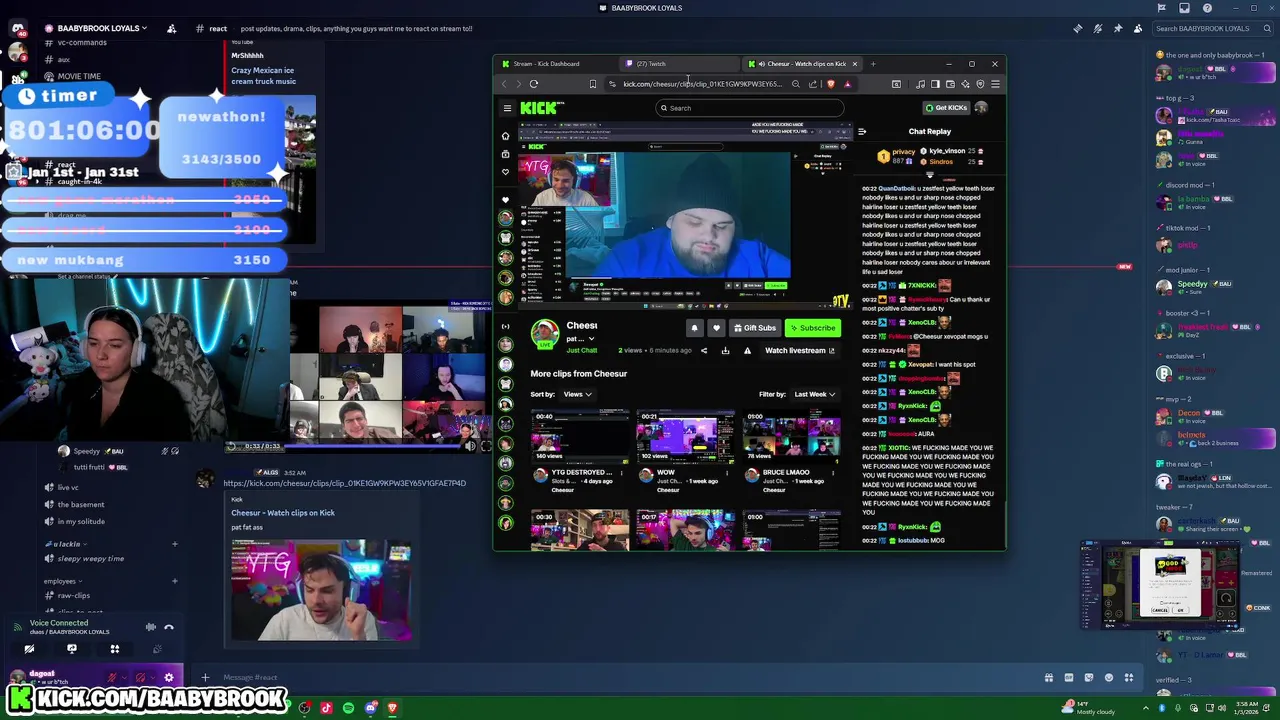Open the Brave shields lion icon

tap(830, 84)
